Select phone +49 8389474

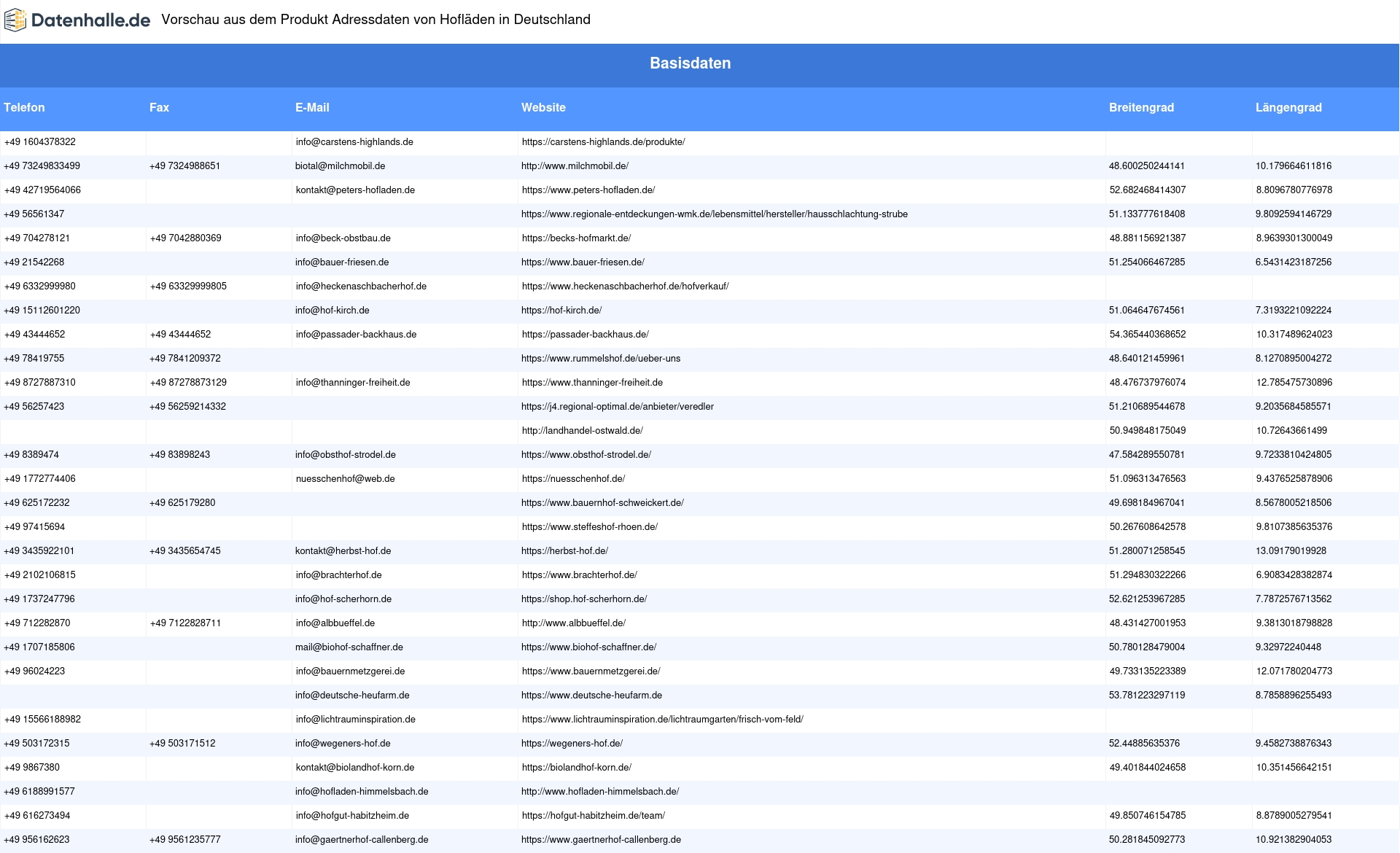(31, 455)
